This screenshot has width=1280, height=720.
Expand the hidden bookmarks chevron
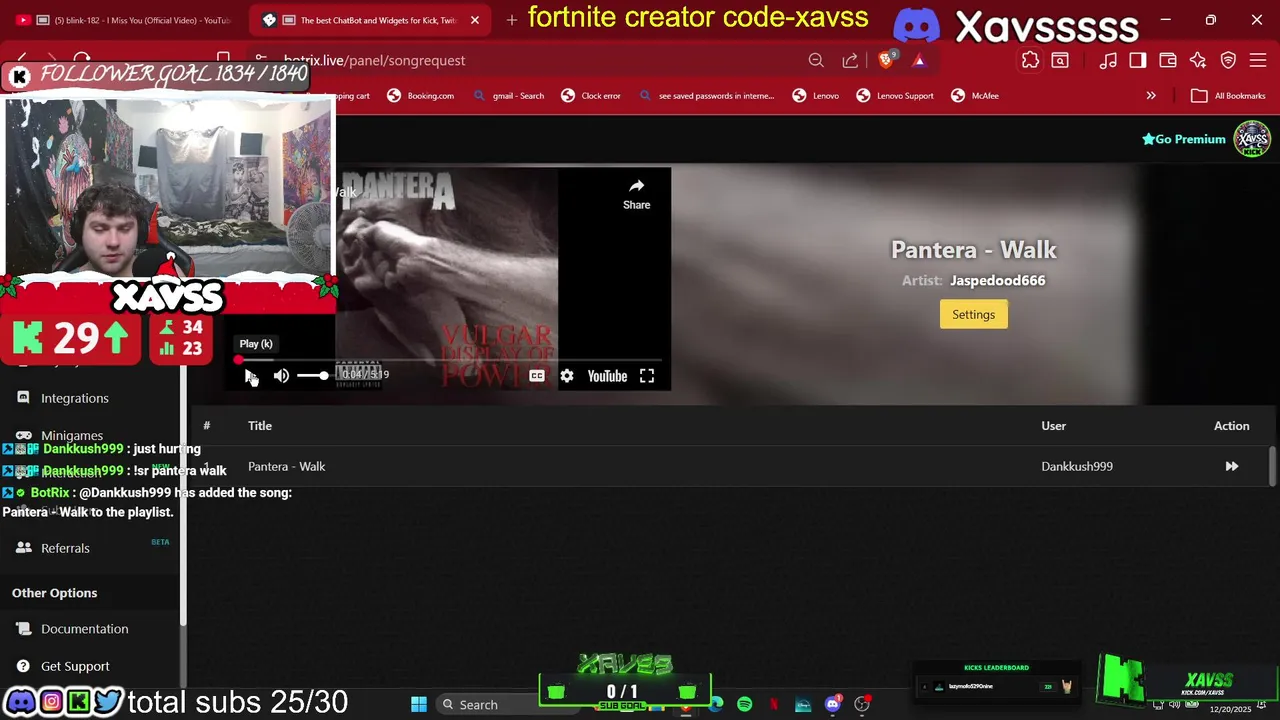coord(1151,96)
